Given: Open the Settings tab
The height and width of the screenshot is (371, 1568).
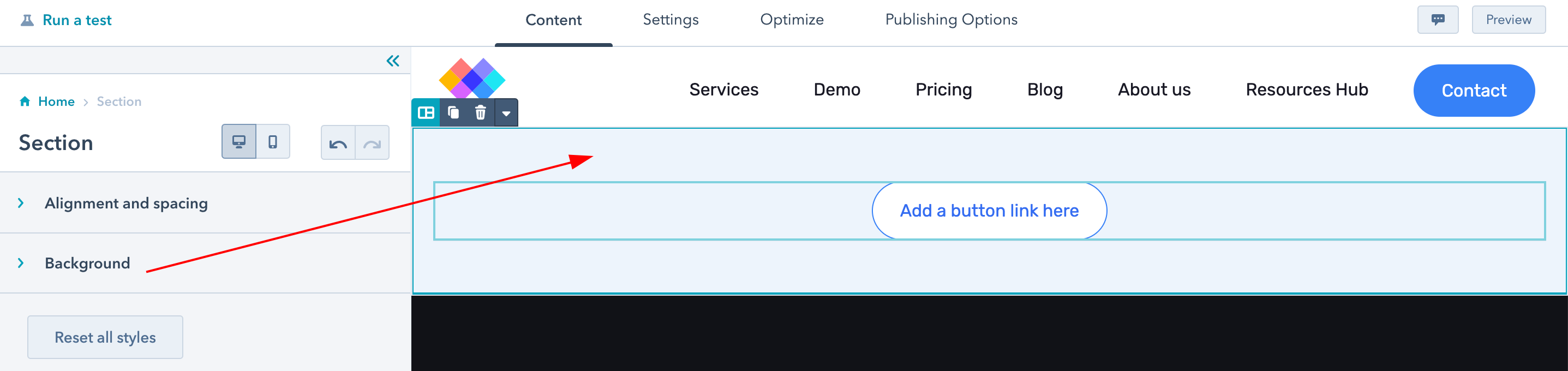Looking at the screenshot, I should click(671, 20).
